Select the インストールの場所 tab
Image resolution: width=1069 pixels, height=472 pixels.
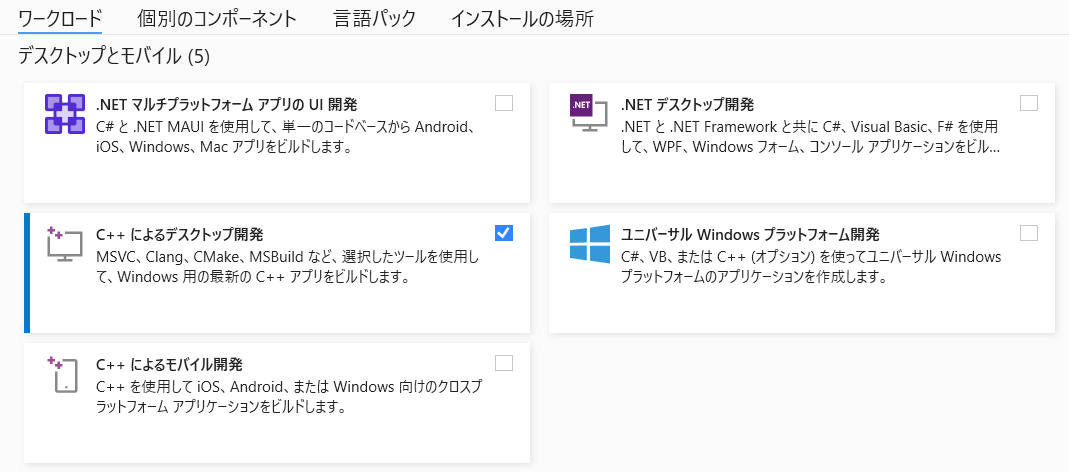pos(522,18)
